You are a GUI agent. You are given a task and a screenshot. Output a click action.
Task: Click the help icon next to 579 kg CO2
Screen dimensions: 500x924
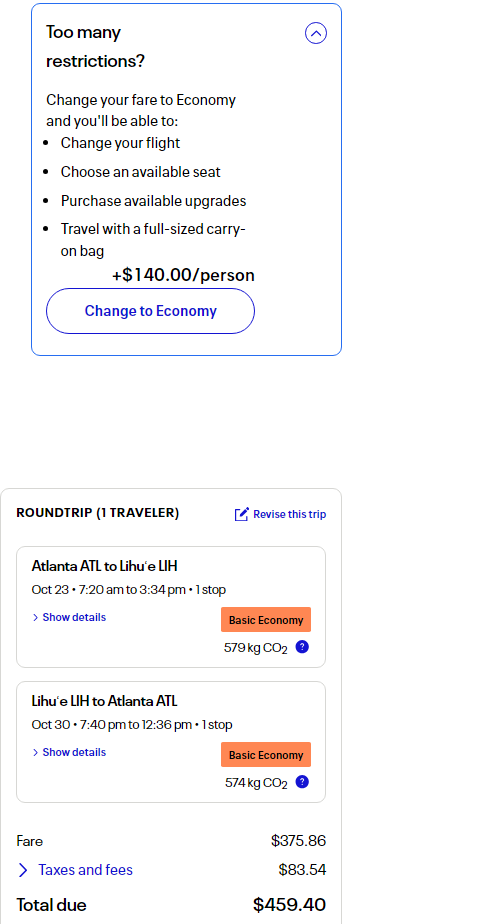(302, 647)
